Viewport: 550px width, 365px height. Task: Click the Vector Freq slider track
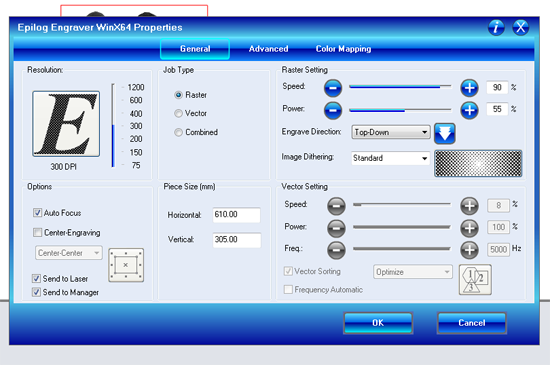pos(402,249)
